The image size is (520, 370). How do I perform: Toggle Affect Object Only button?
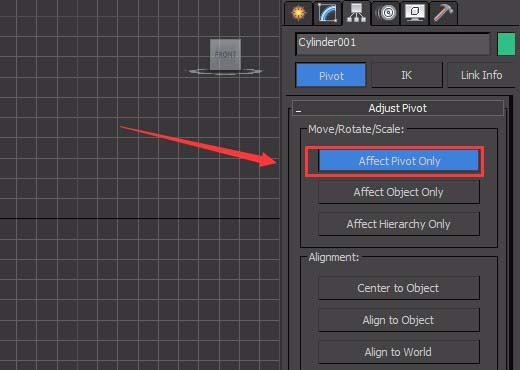[399, 192]
